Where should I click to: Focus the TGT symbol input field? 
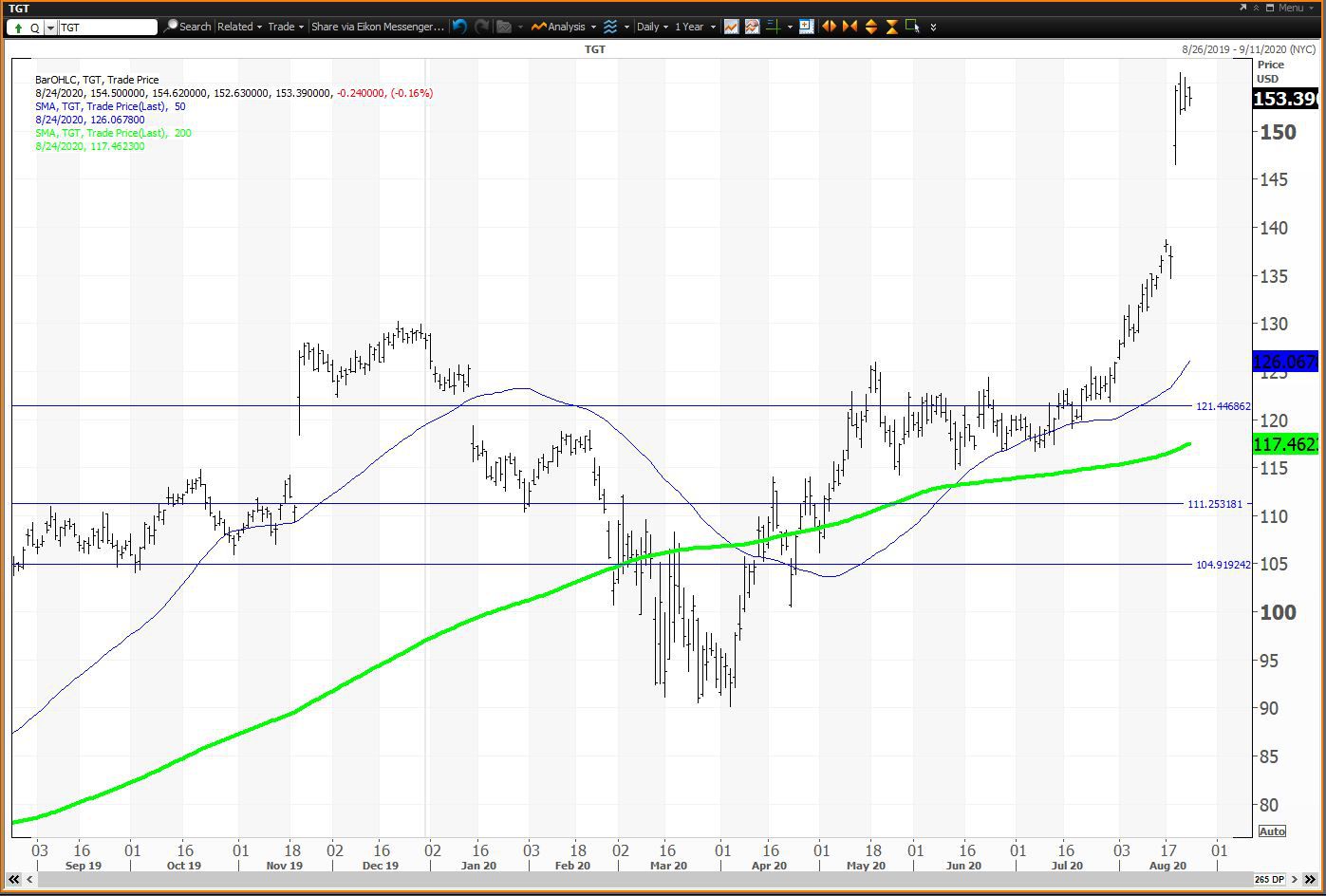[107, 28]
